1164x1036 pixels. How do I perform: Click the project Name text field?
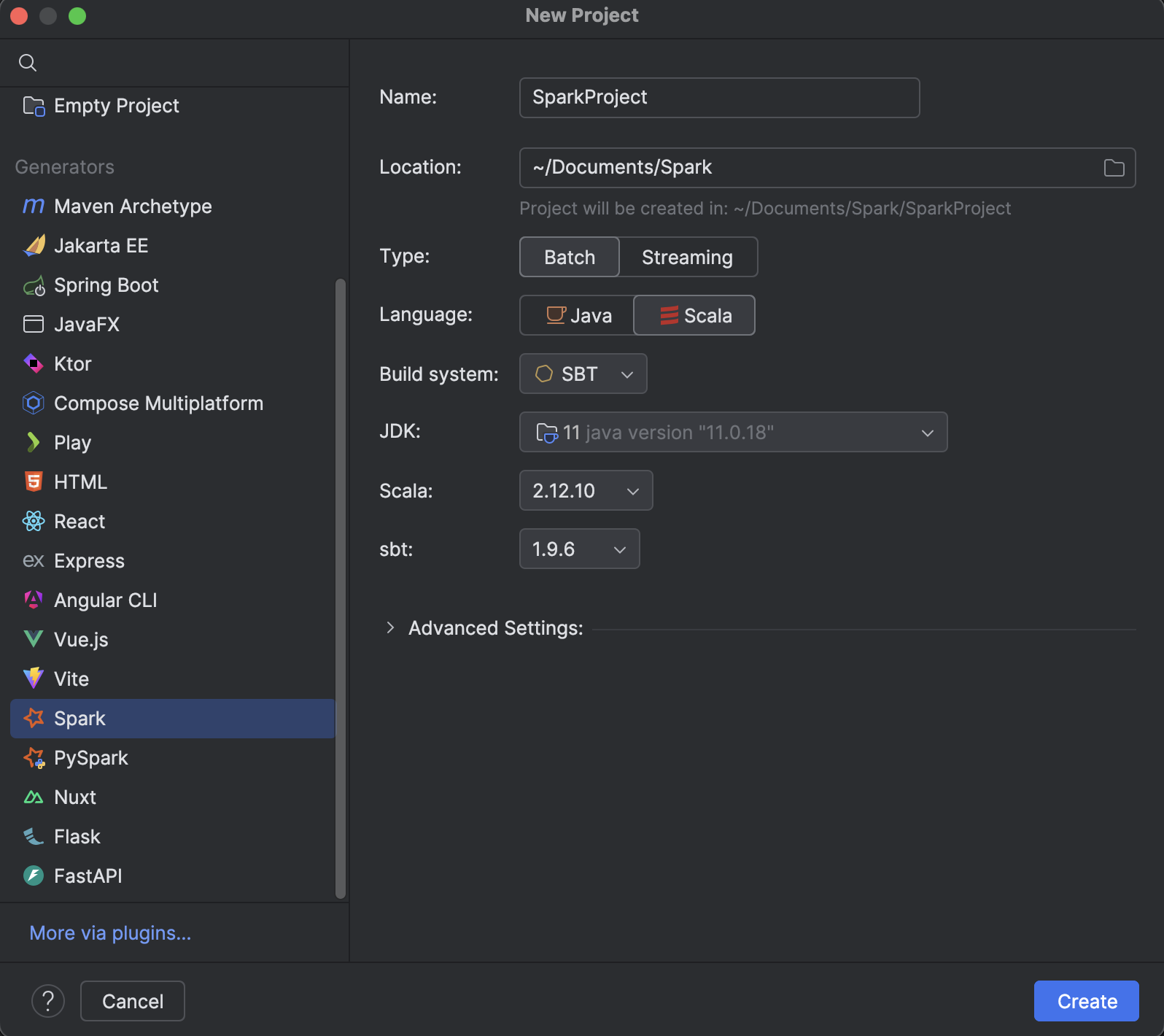(719, 98)
